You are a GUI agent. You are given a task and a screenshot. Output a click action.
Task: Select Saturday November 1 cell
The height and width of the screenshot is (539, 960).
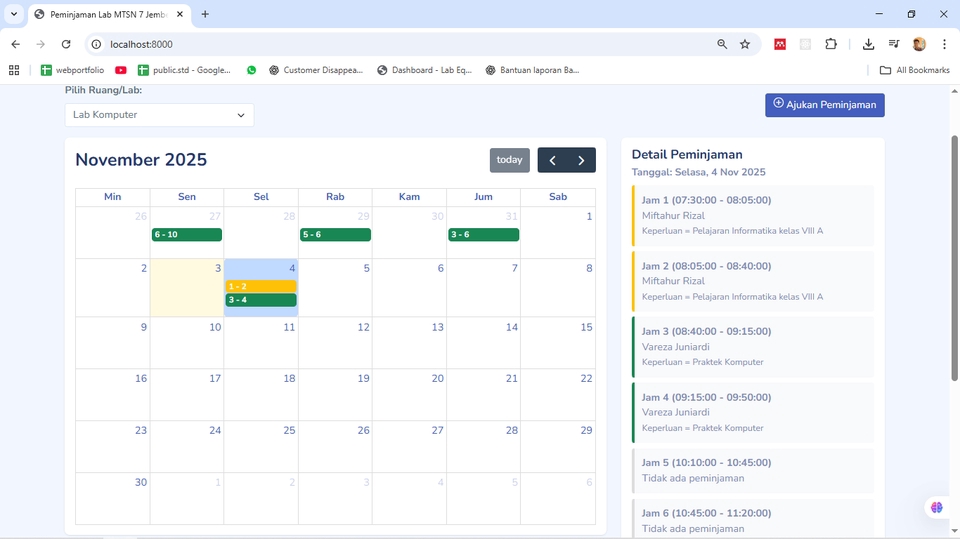click(558, 232)
